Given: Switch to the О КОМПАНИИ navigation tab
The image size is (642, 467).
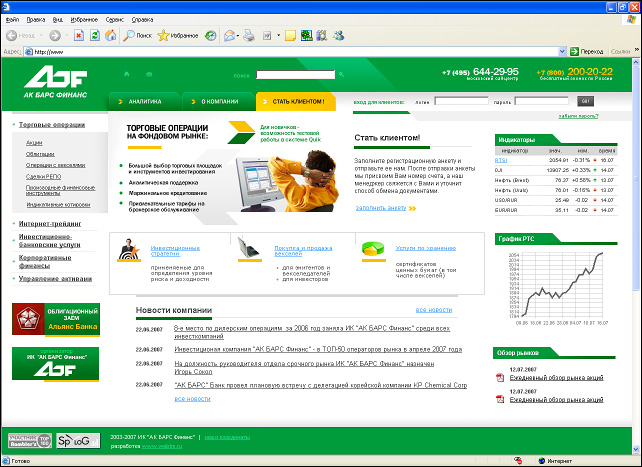Looking at the screenshot, I should pyautogui.click(x=218, y=101).
